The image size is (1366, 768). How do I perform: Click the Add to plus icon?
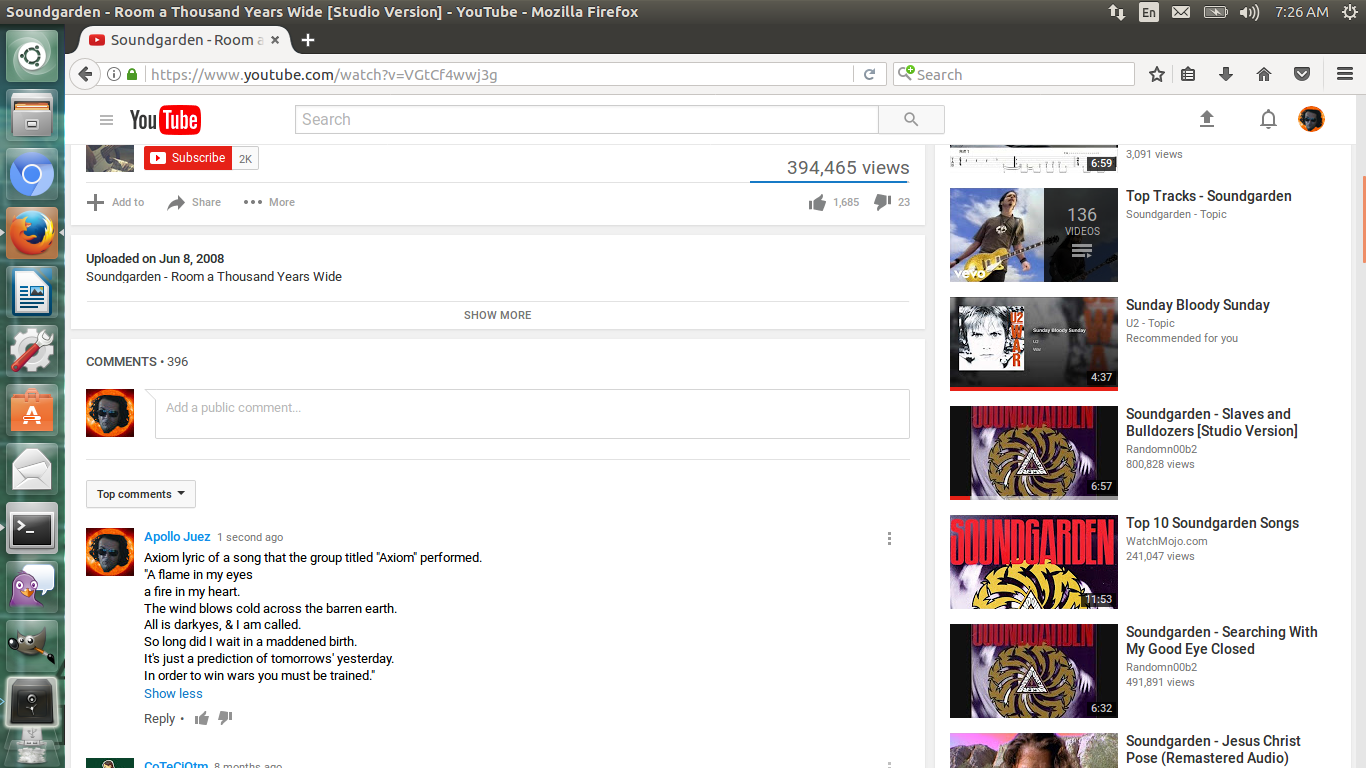(95, 203)
